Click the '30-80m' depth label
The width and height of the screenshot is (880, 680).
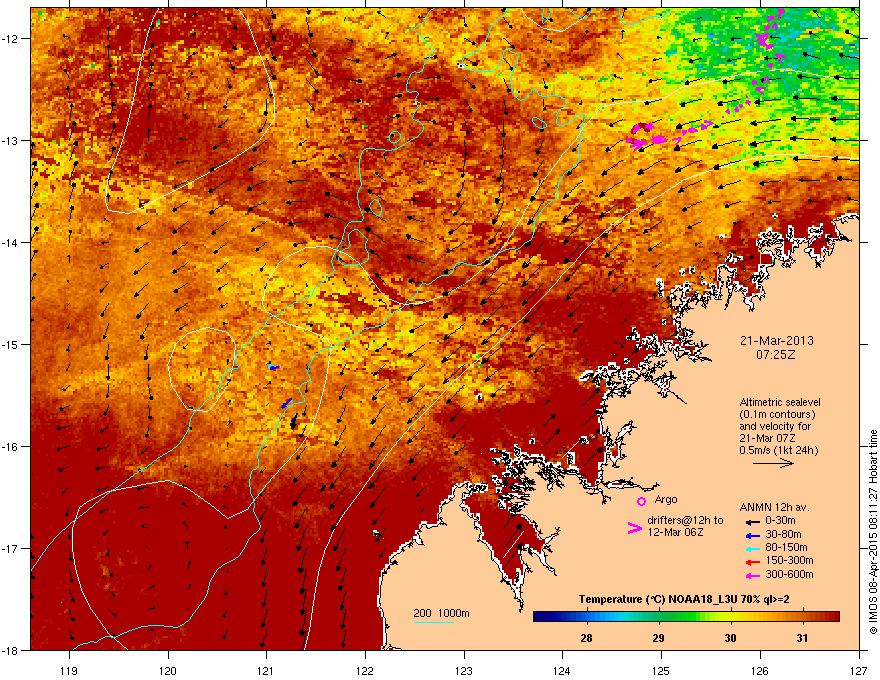(x=783, y=535)
